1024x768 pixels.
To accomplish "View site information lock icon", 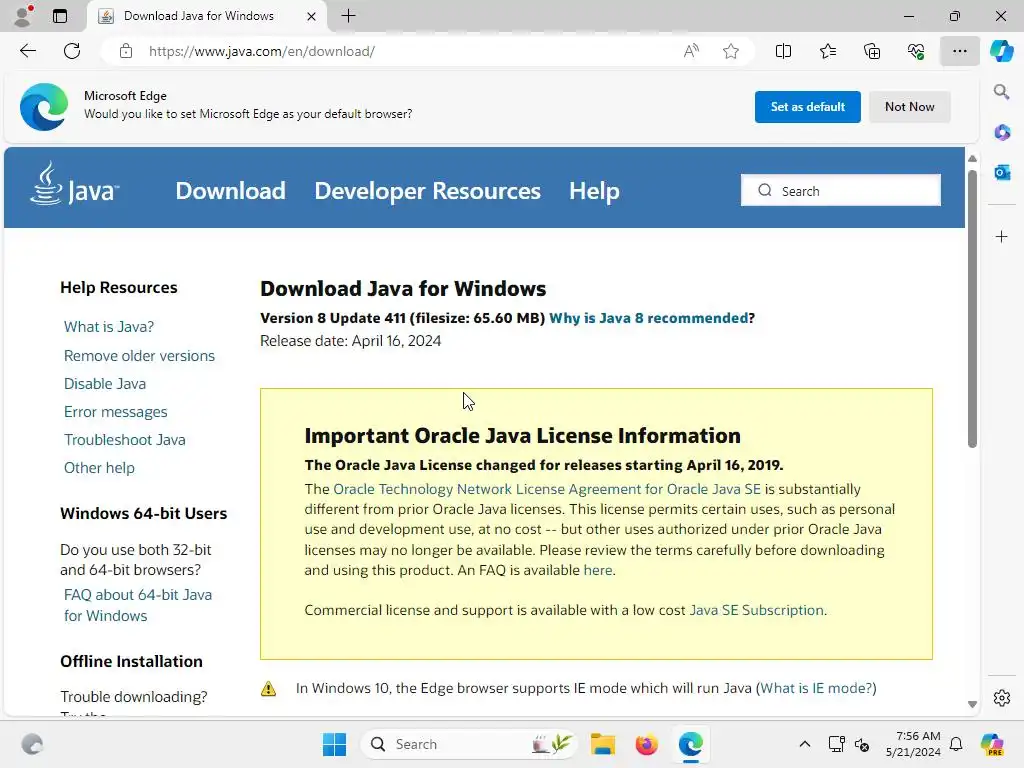I will click(x=126, y=51).
